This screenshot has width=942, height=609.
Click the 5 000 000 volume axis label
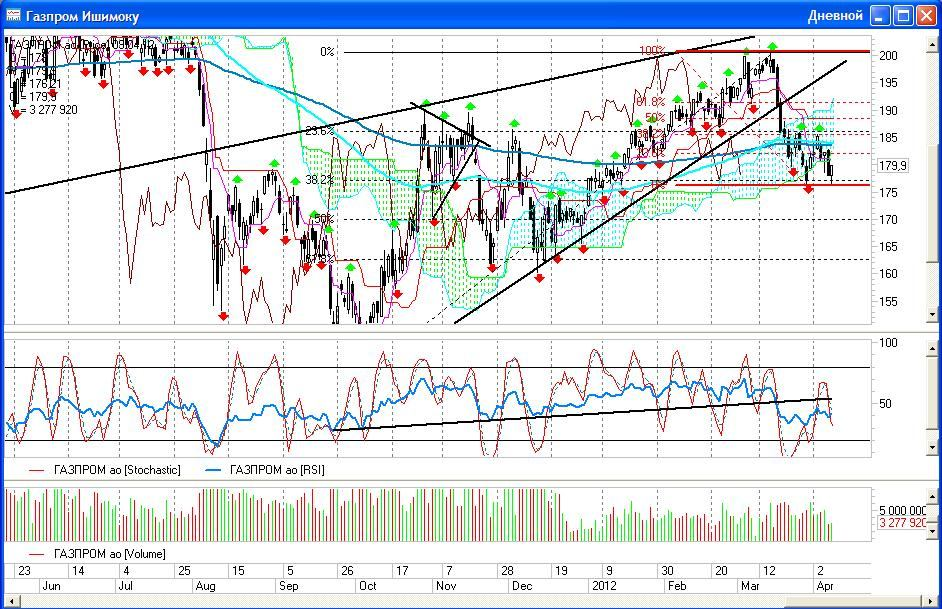pyautogui.click(x=902, y=511)
